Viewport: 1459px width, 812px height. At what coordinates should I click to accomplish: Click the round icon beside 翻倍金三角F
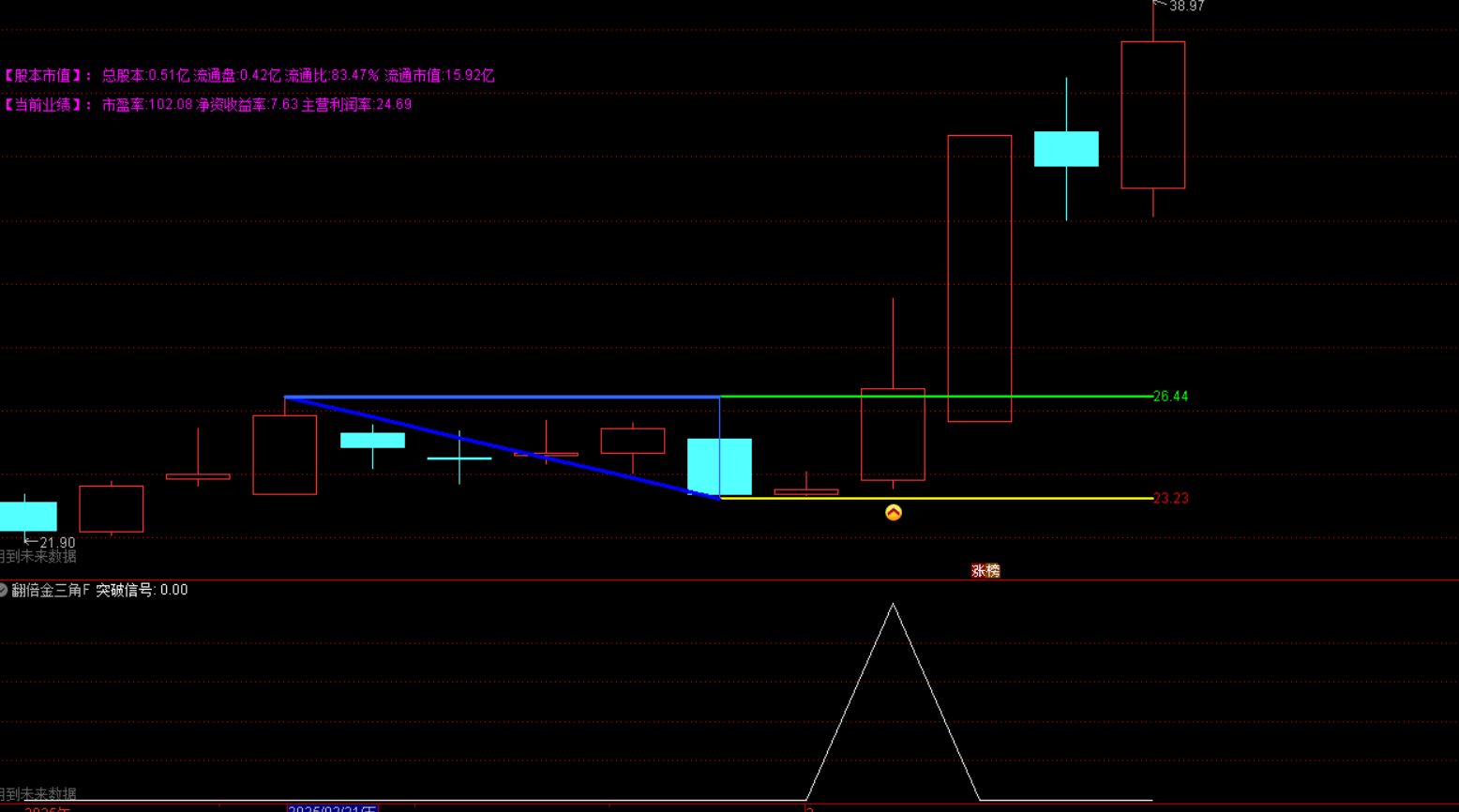click(3, 590)
